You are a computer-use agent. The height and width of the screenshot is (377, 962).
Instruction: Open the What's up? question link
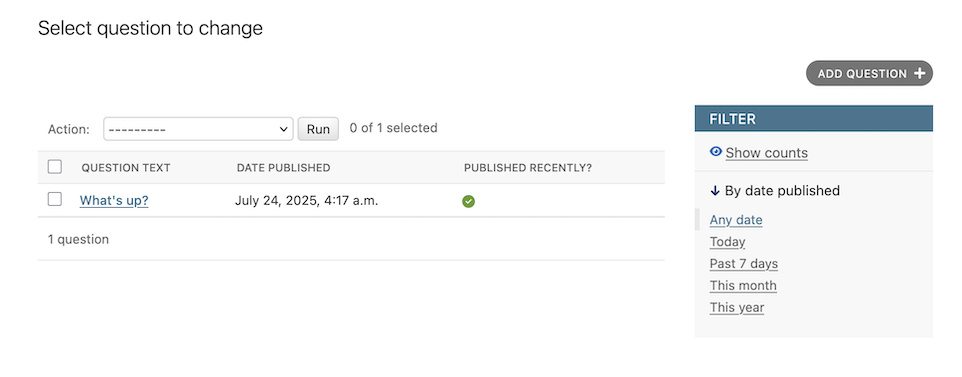coord(114,201)
